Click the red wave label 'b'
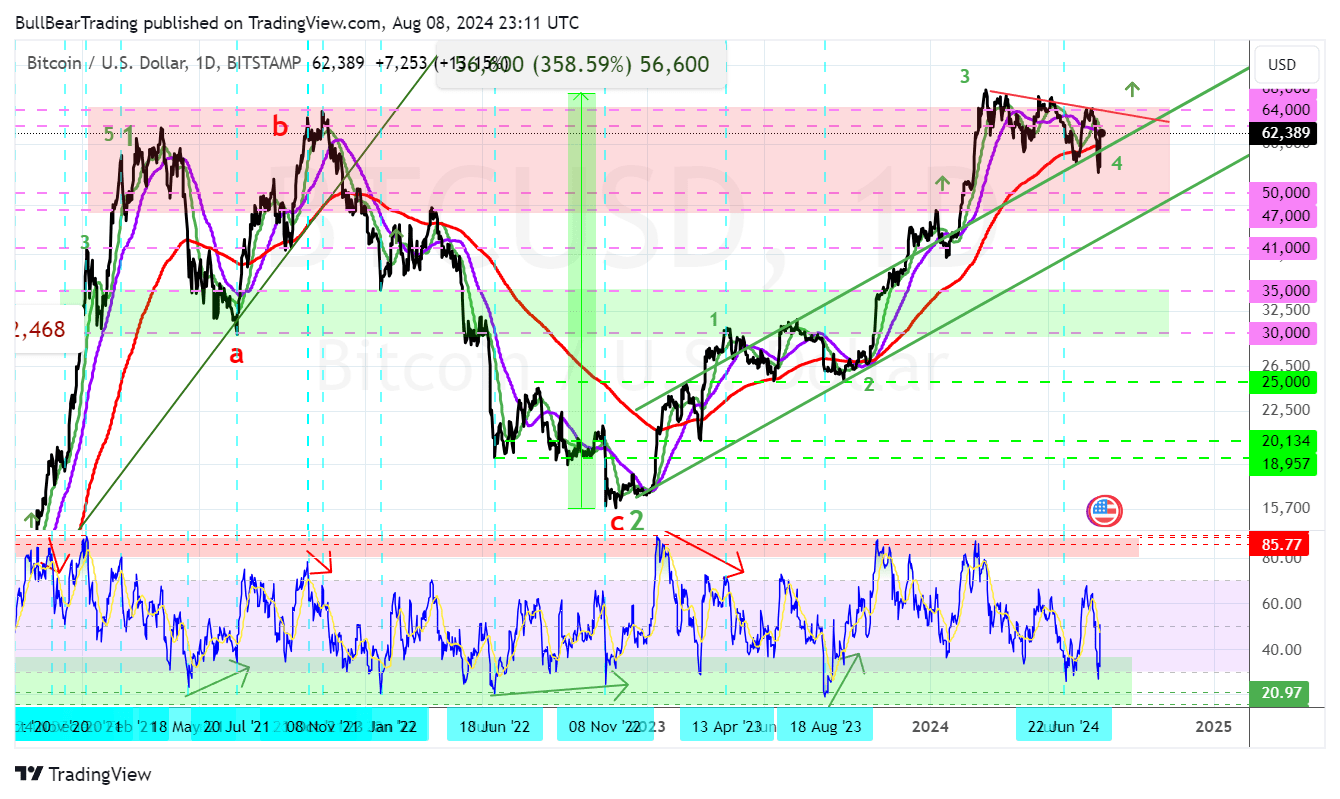Image resolution: width=1340 pixels, height=799 pixels. [x=281, y=125]
